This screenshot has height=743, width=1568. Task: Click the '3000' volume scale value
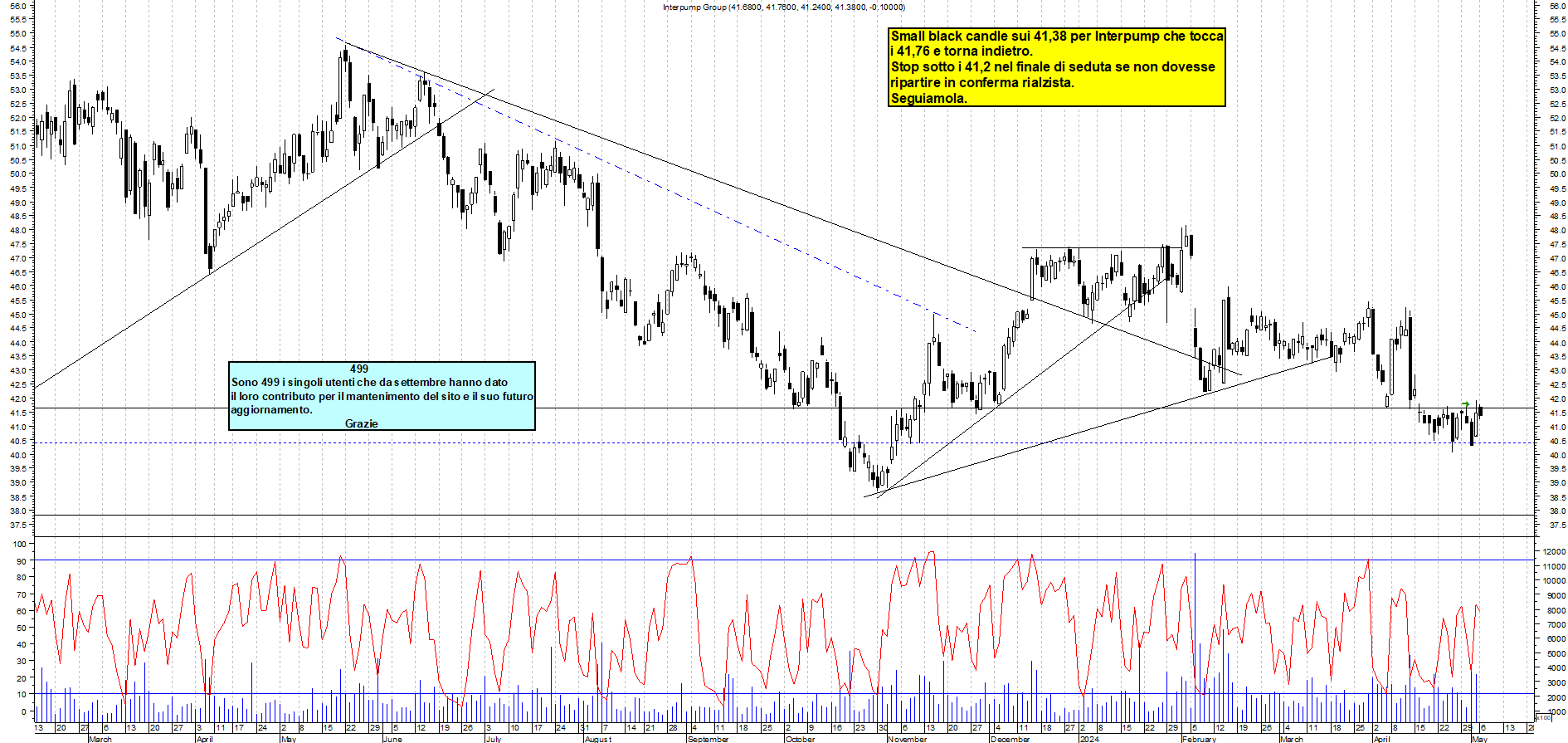point(1556,682)
